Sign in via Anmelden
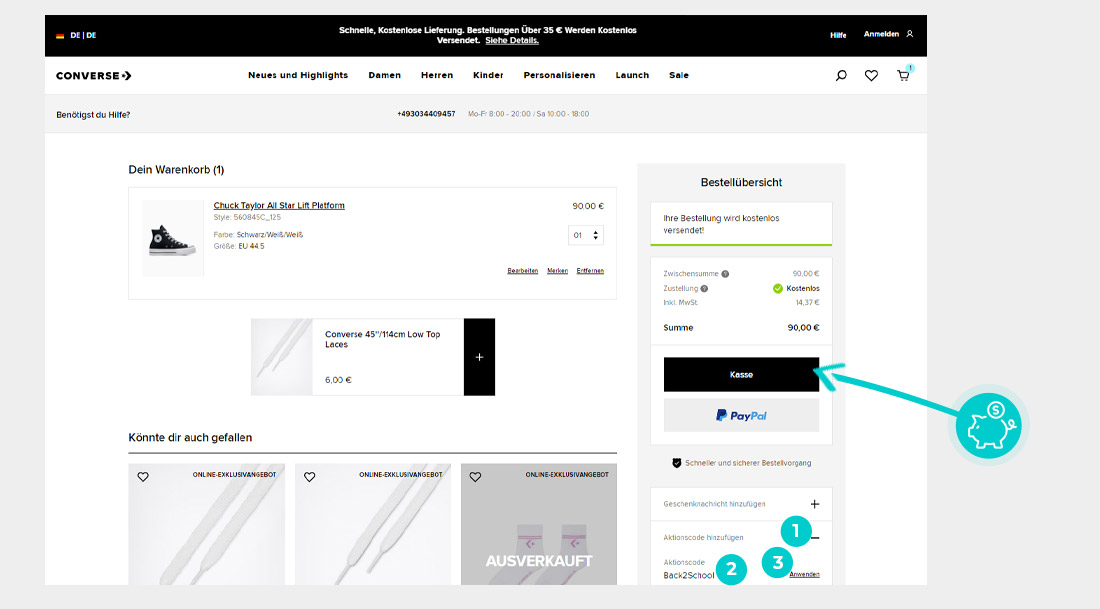 coord(888,34)
